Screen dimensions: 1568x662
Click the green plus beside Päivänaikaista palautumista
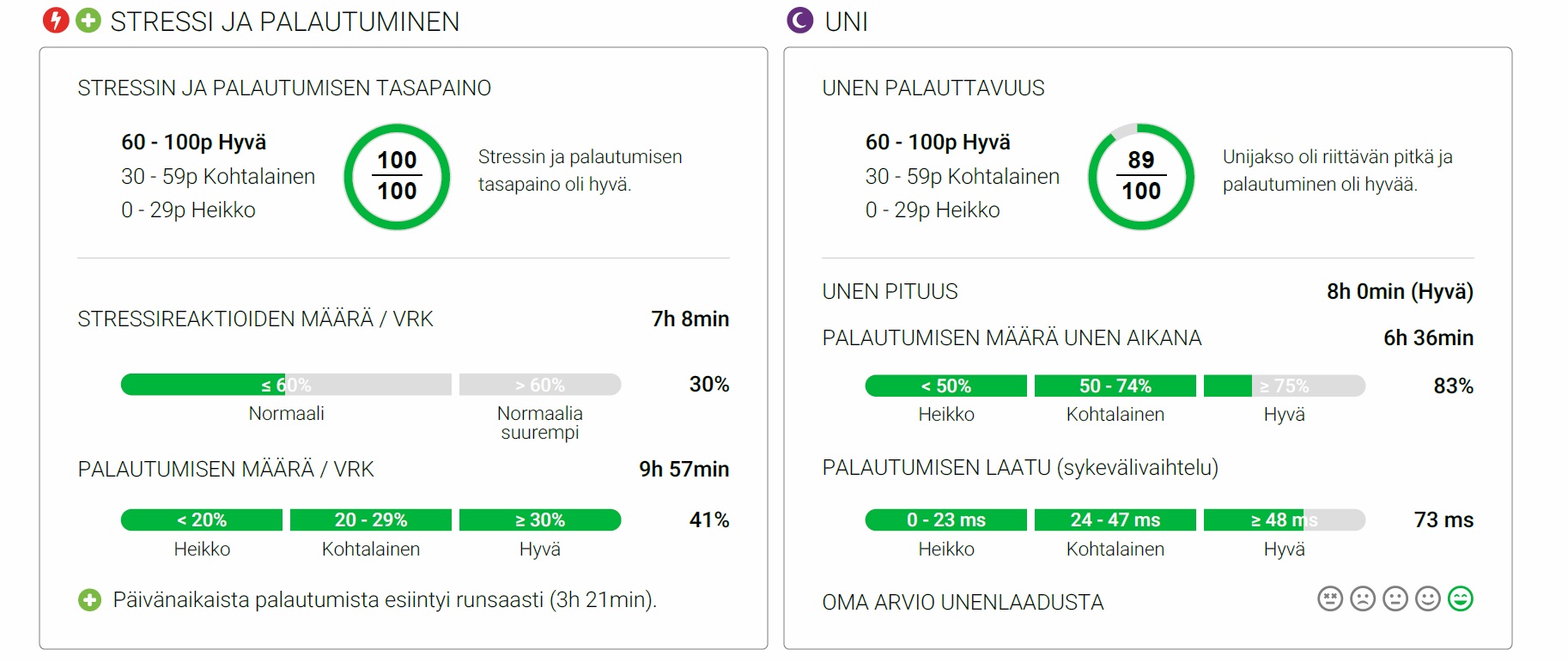[x=89, y=599]
